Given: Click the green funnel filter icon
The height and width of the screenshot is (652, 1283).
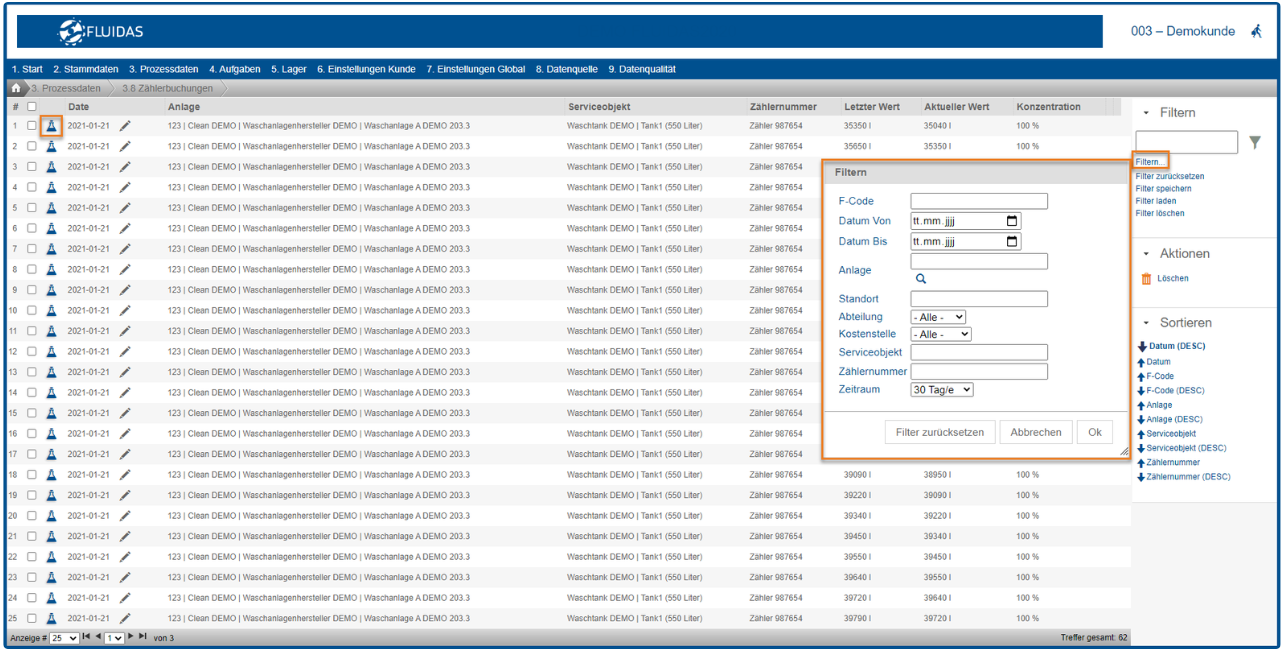Looking at the screenshot, I should click(1255, 143).
